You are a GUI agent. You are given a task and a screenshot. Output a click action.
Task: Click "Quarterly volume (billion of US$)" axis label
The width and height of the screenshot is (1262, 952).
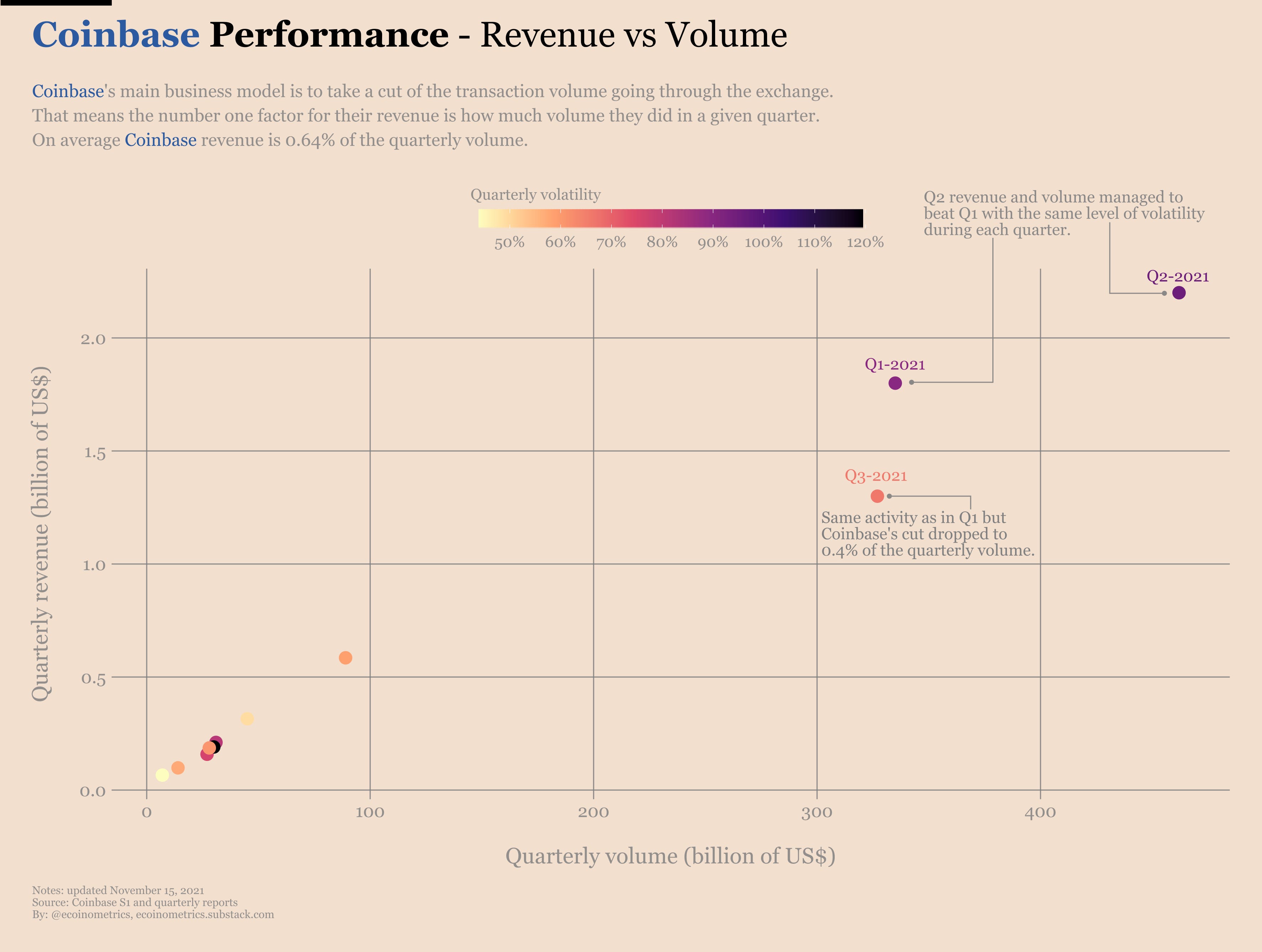[670, 856]
